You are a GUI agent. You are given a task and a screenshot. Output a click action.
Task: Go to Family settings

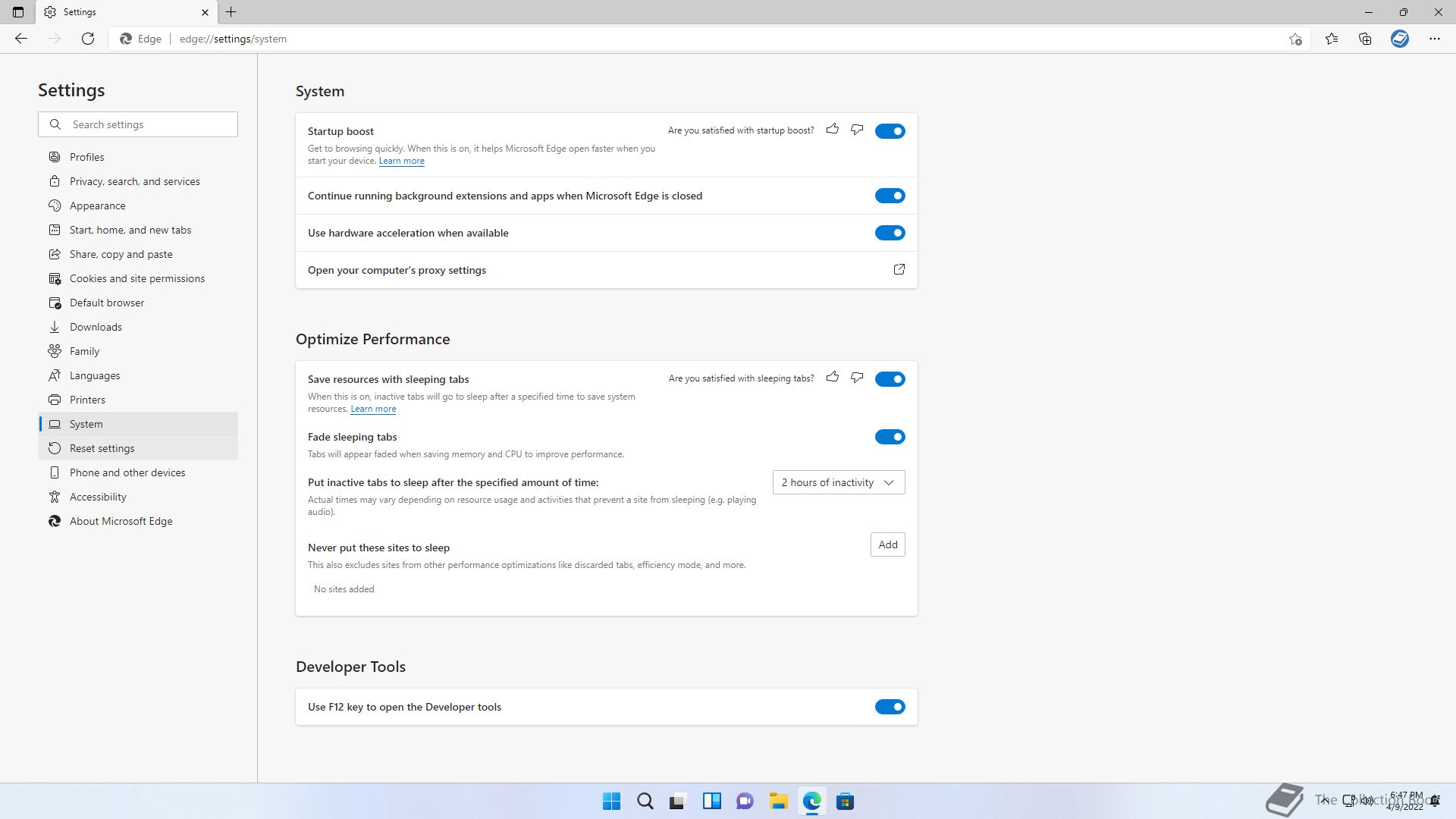point(138,351)
